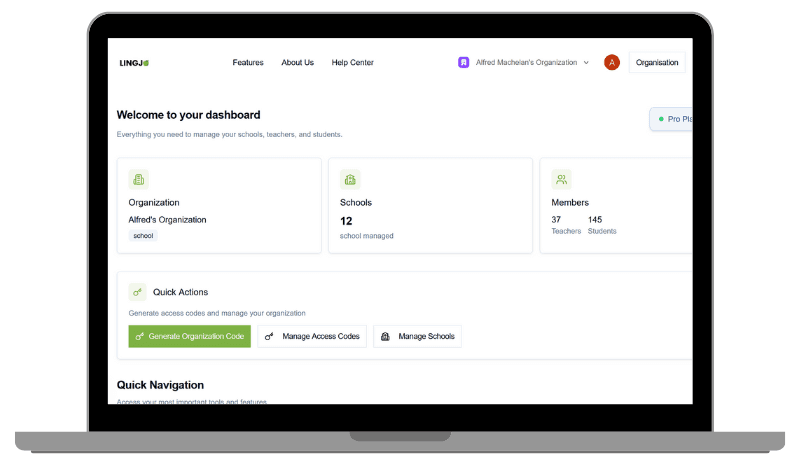
Task: Click the purple organization icon in header
Action: 463,62
